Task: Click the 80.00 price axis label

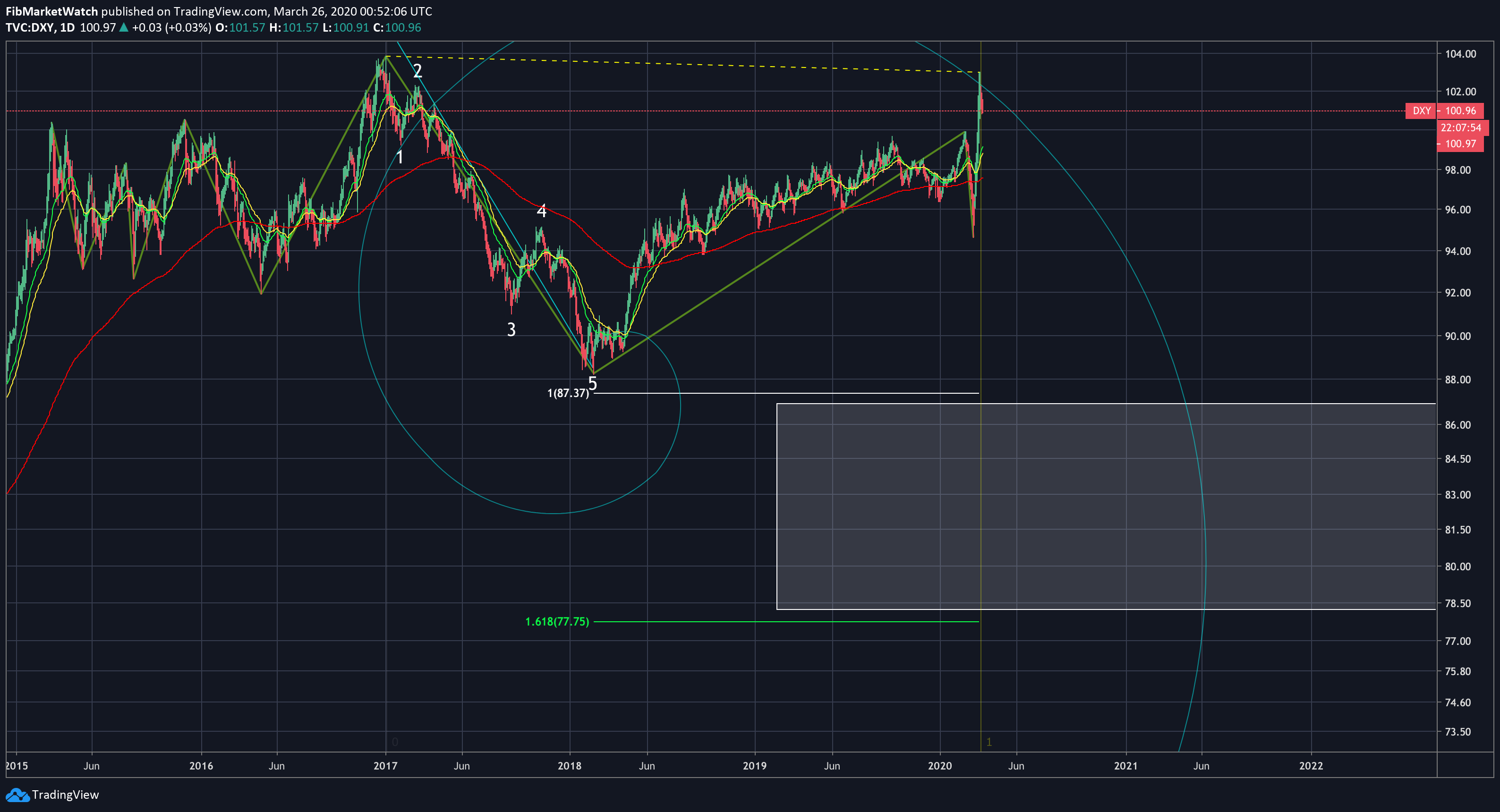Action: (1458, 567)
